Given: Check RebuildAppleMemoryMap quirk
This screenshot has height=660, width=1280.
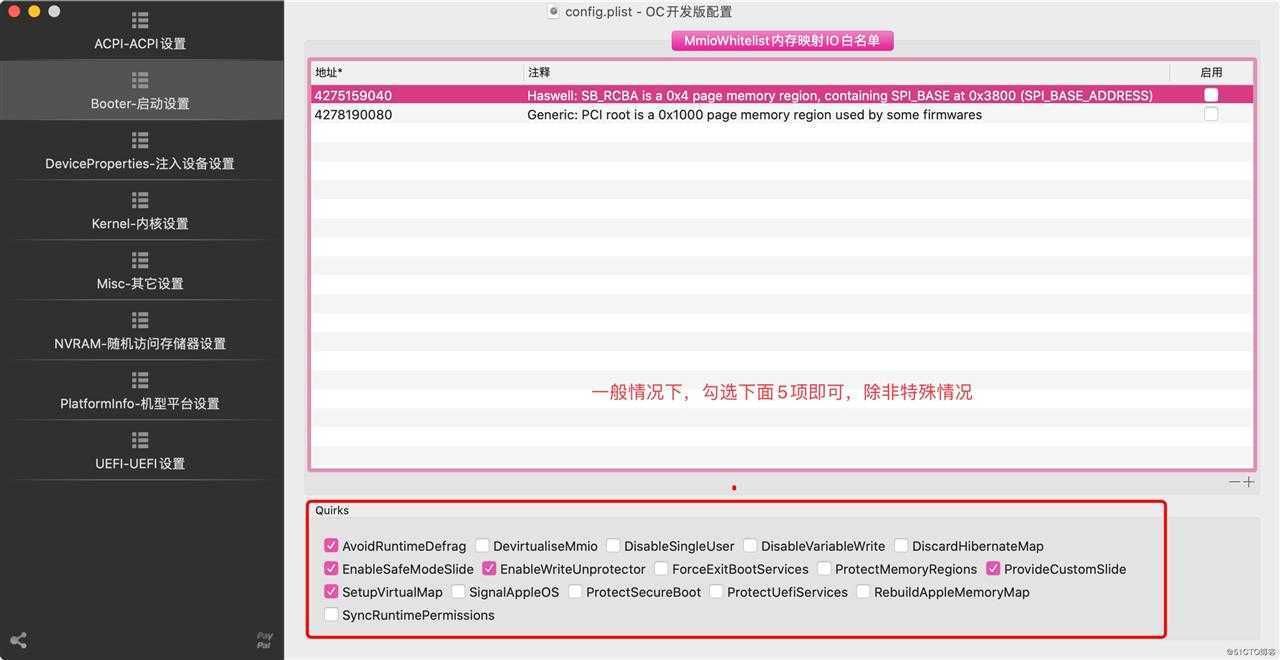Looking at the screenshot, I should click(863, 592).
